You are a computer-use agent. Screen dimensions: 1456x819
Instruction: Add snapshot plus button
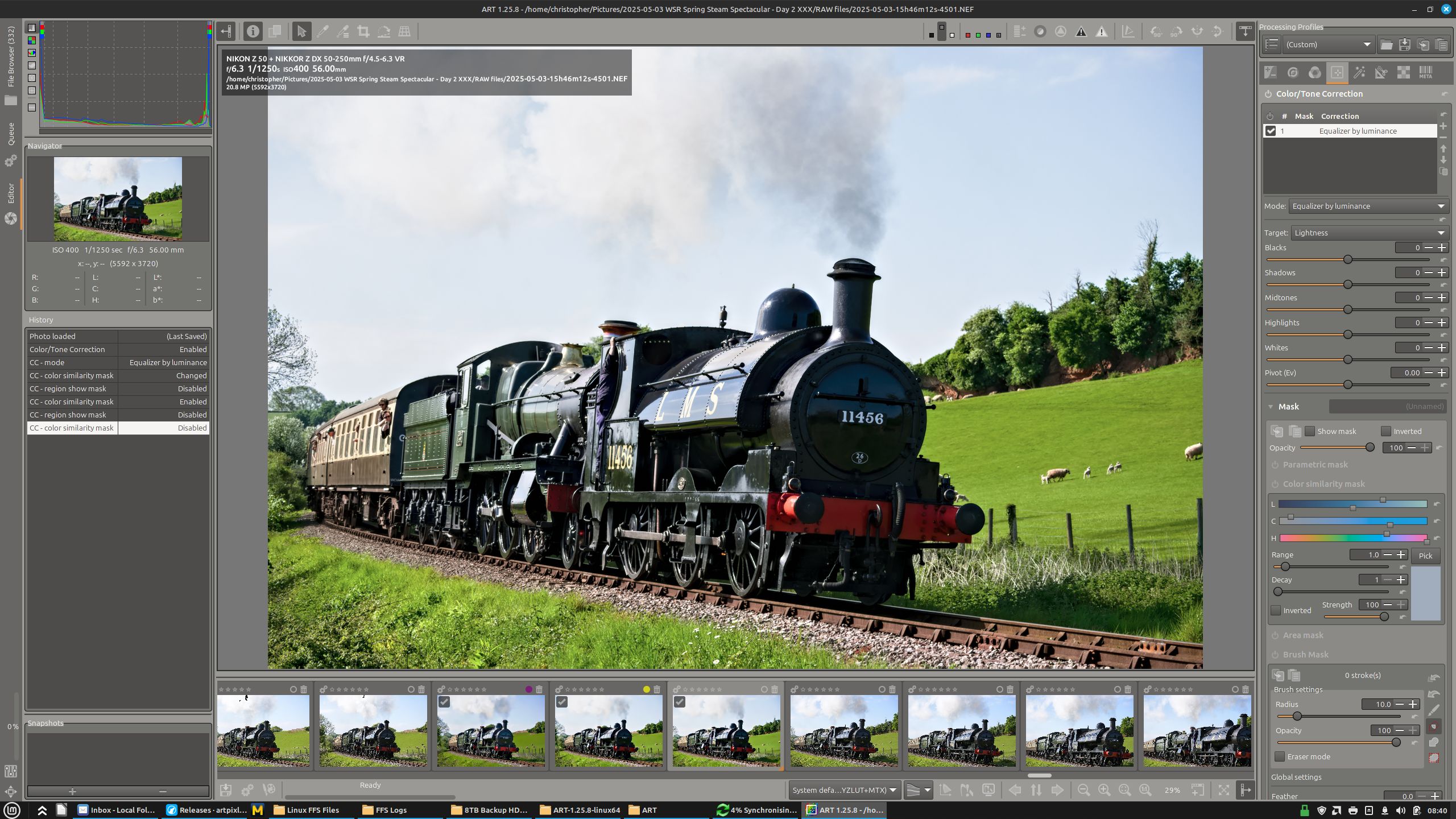[72, 791]
